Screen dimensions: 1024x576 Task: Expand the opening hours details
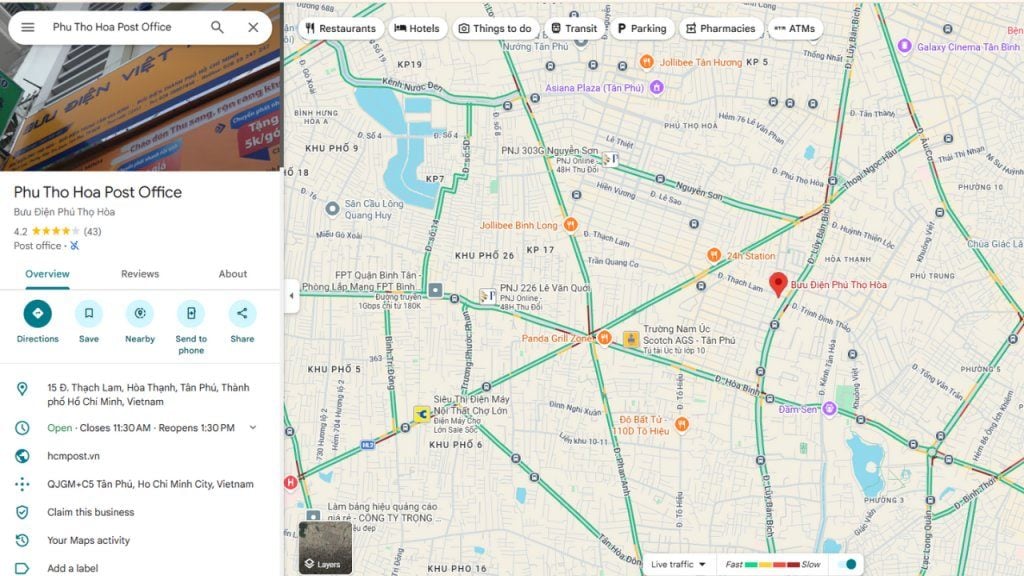(252, 428)
